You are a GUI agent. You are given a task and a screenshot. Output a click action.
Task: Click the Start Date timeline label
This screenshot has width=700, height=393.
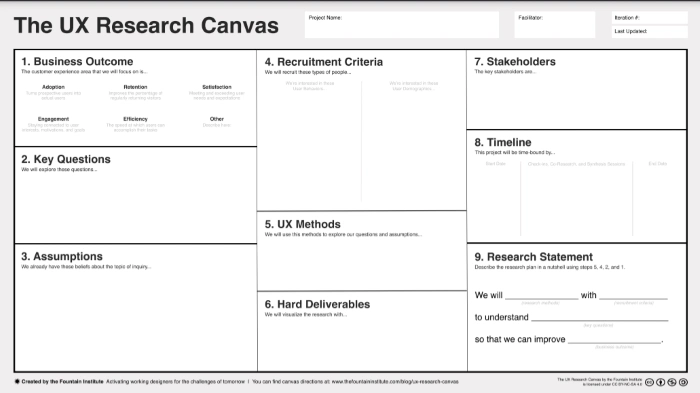(x=496, y=164)
